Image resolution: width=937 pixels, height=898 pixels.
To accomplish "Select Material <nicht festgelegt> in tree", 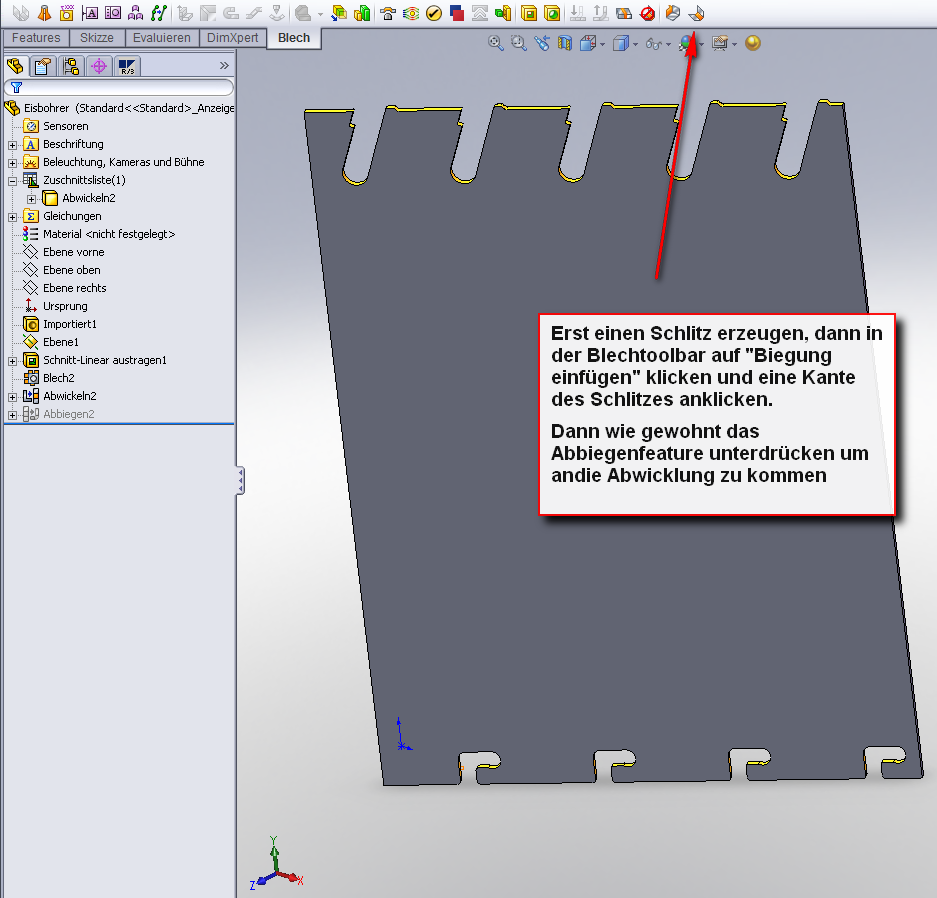I will click(108, 234).
